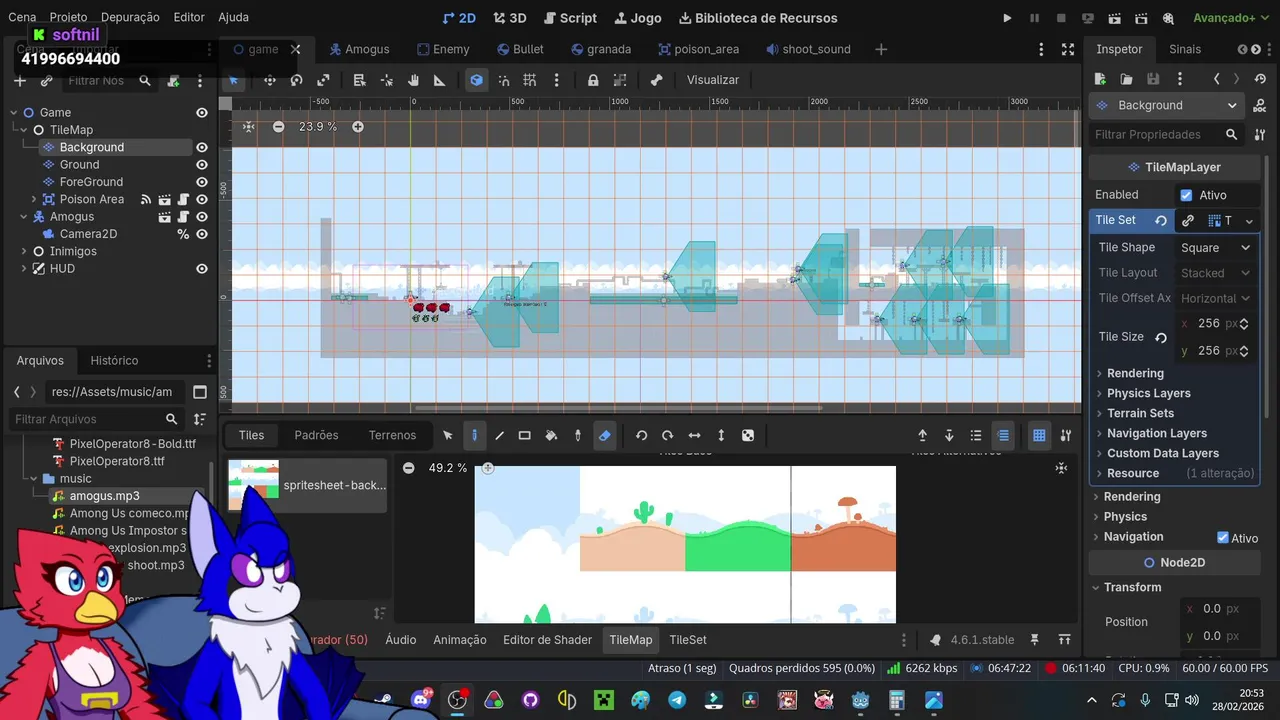Center the viewport view icon
This screenshot has width=1280, height=720.
pyautogui.click(x=249, y=127)
